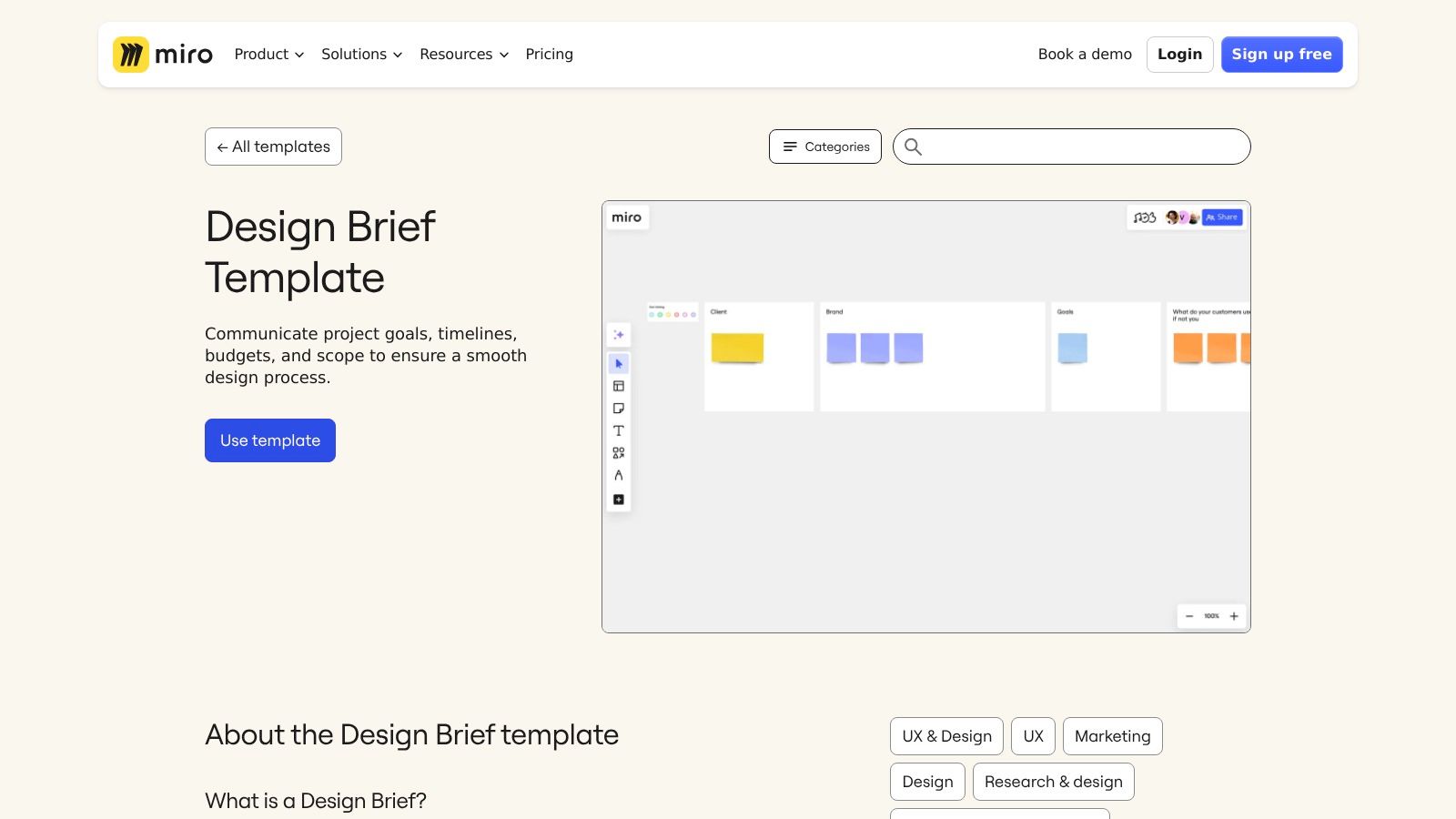This screenshot has height=819, width=1456.
Task: Select the Research & design tag
Action: click(1053, 782)
